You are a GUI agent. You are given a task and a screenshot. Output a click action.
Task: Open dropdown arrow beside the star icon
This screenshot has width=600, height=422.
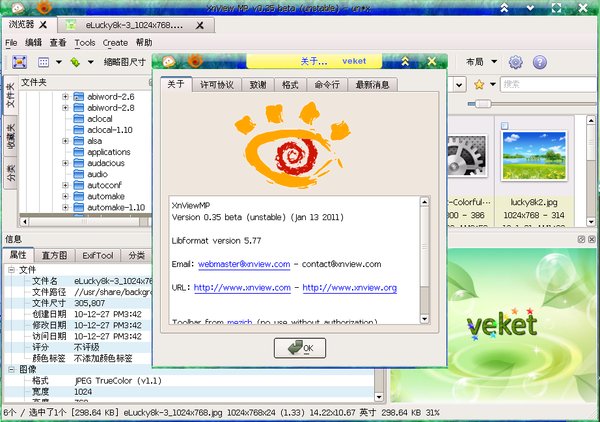[x=493, y=84]
